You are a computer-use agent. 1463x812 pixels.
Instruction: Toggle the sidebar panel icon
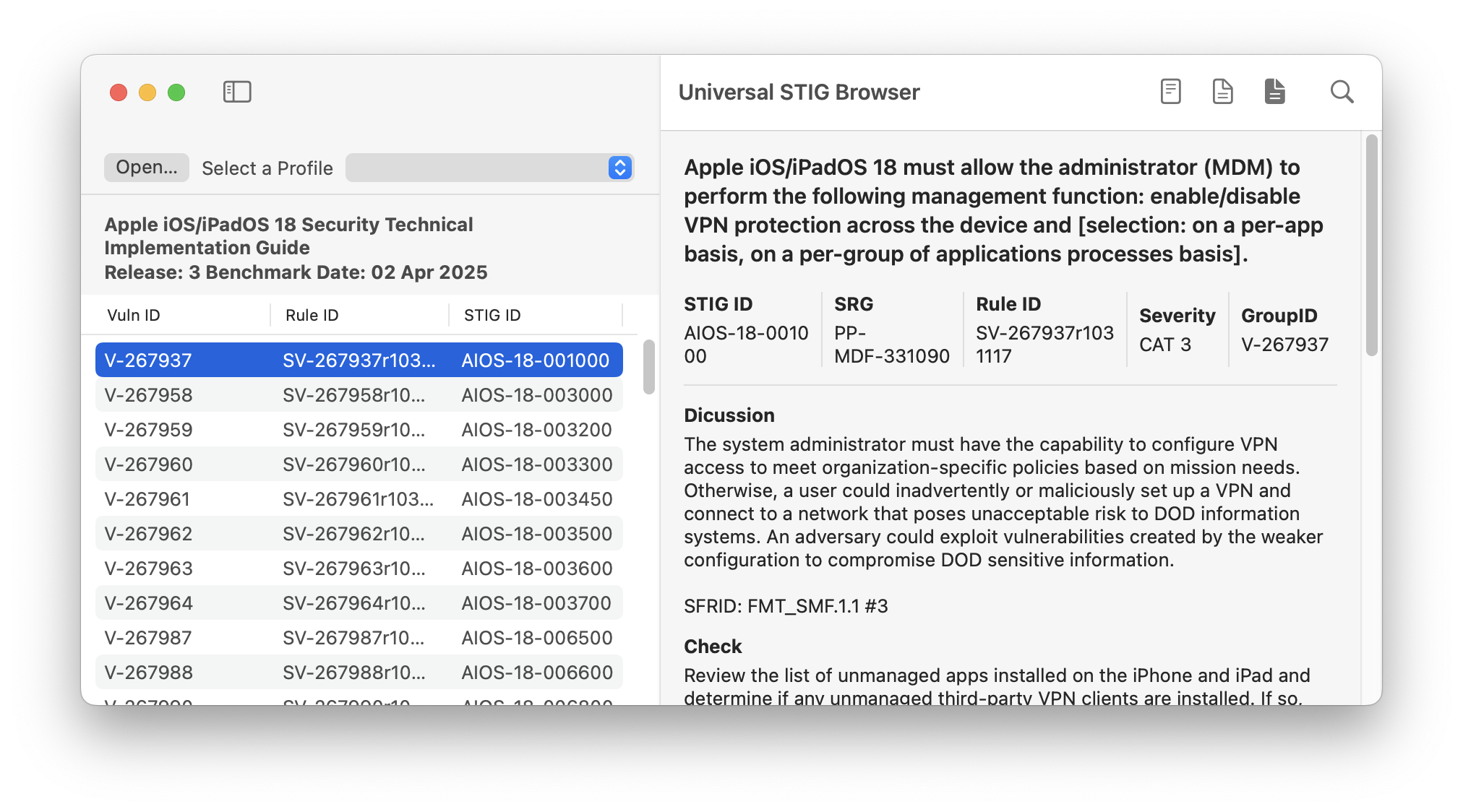237,92
